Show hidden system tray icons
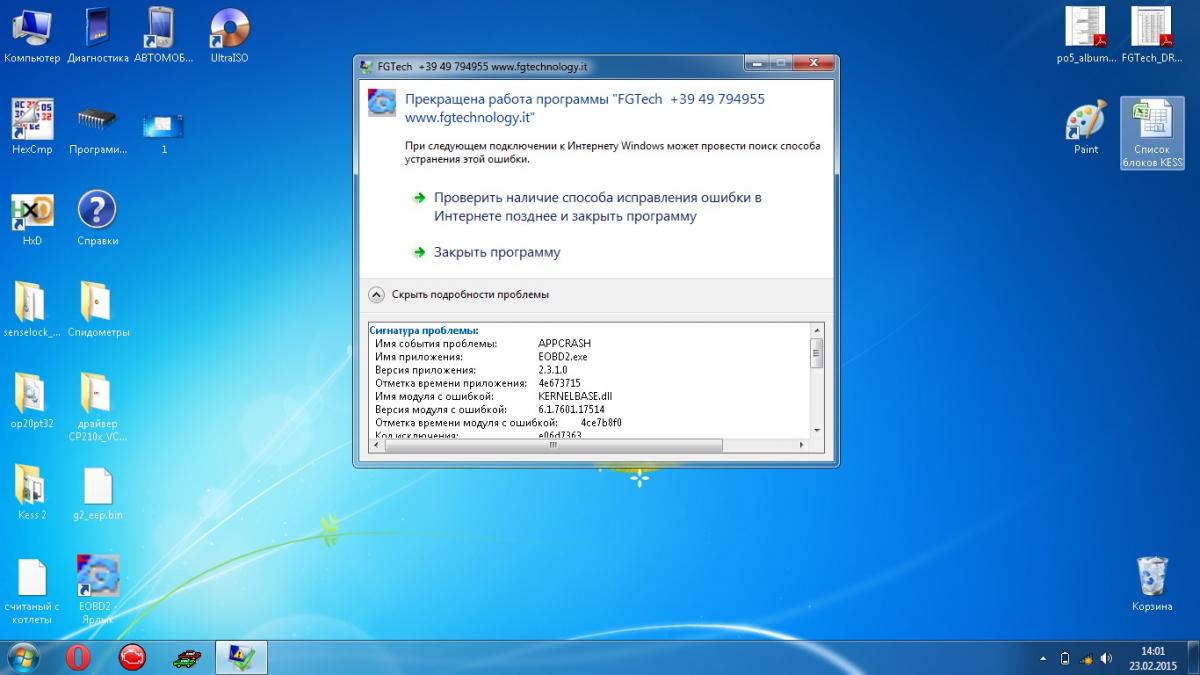The image size is (1200, 675). (1043, 658)
